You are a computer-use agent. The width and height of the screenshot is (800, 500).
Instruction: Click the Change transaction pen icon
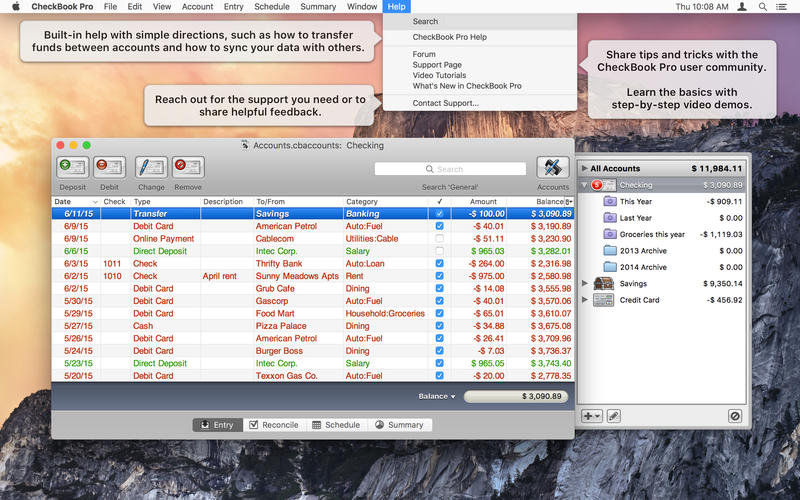click(151, 167)
